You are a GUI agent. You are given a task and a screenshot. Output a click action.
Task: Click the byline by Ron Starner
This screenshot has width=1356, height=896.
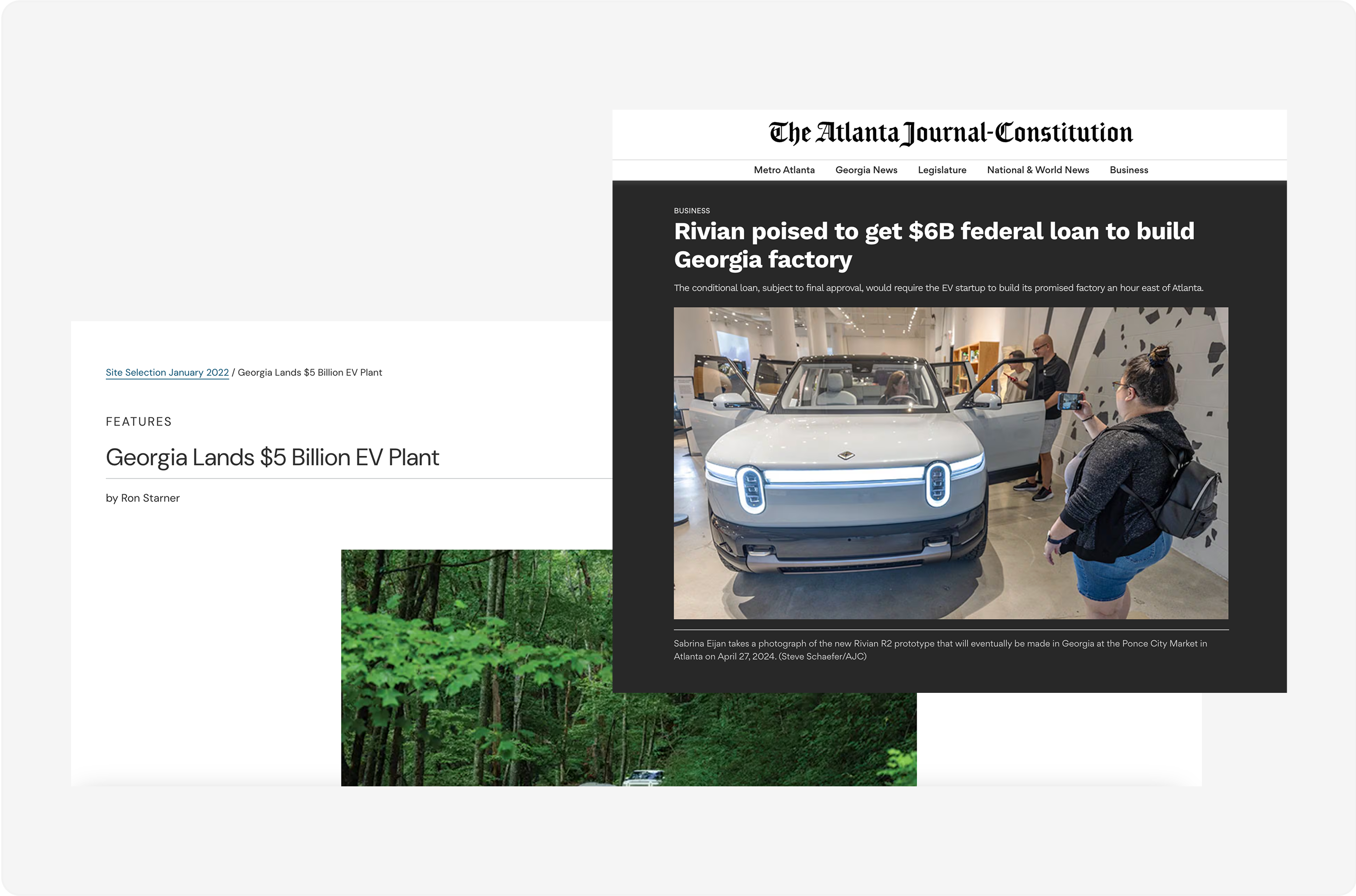coord(142,498)
